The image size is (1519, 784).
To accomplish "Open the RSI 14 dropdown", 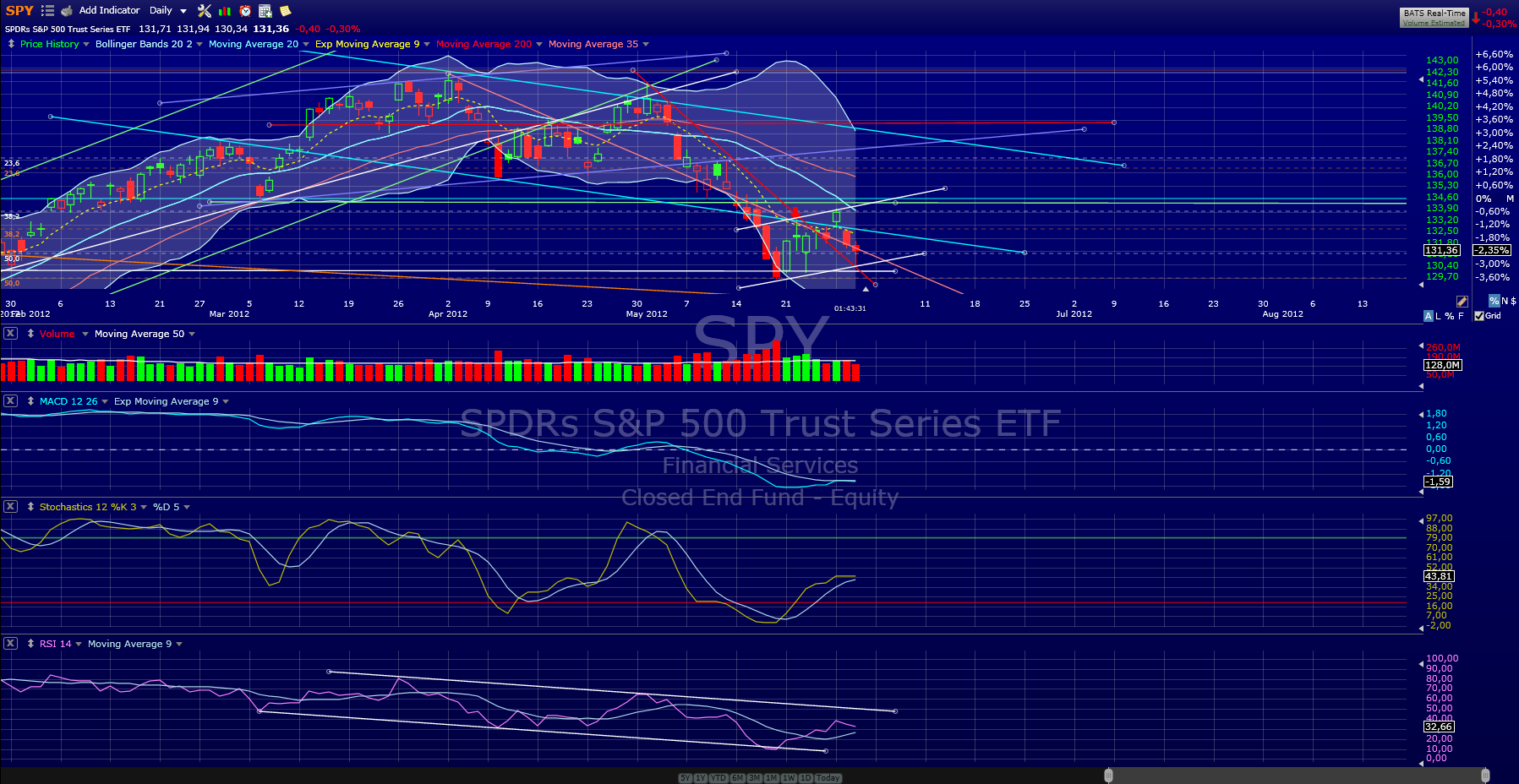I will point(79,645).
